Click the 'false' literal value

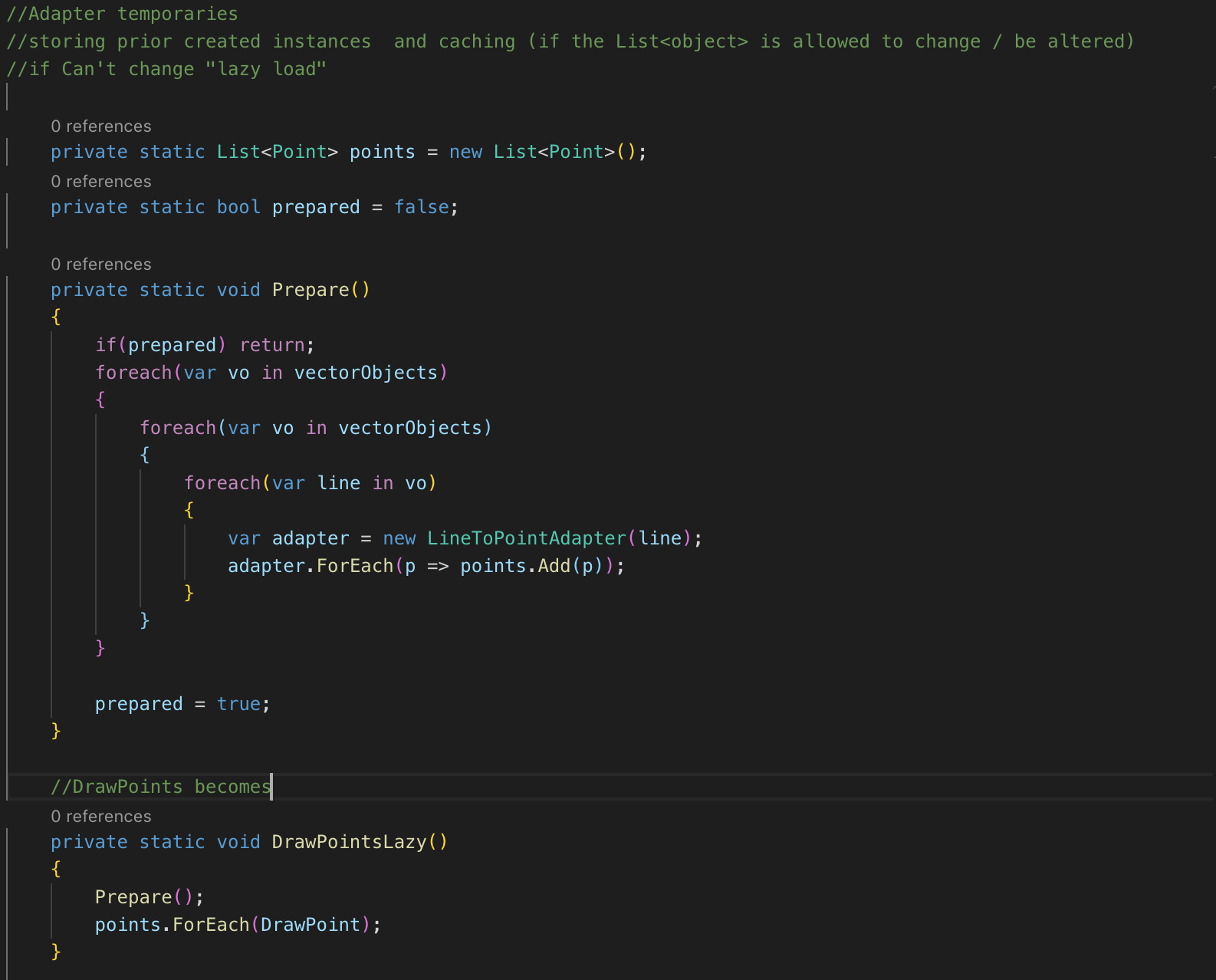(422, 207)
